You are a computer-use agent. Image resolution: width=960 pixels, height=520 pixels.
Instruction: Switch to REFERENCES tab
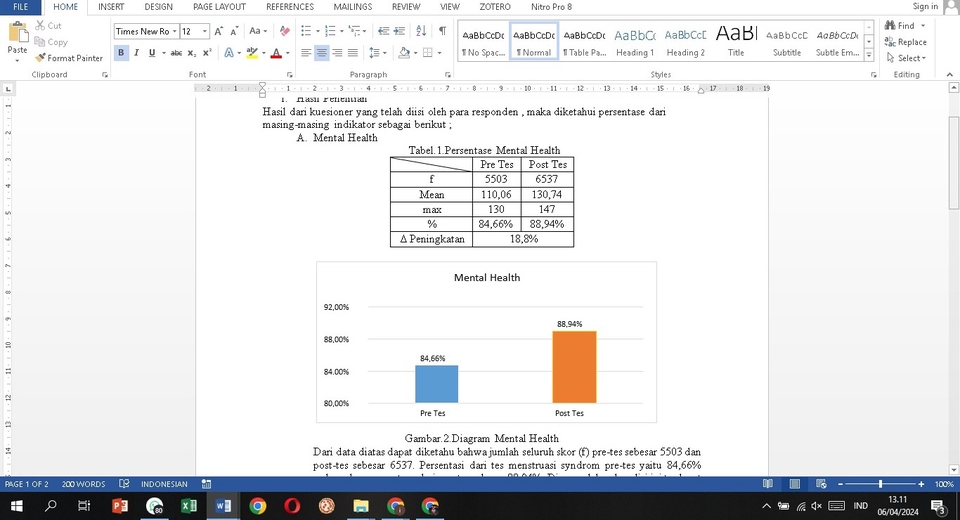point(290,7)
